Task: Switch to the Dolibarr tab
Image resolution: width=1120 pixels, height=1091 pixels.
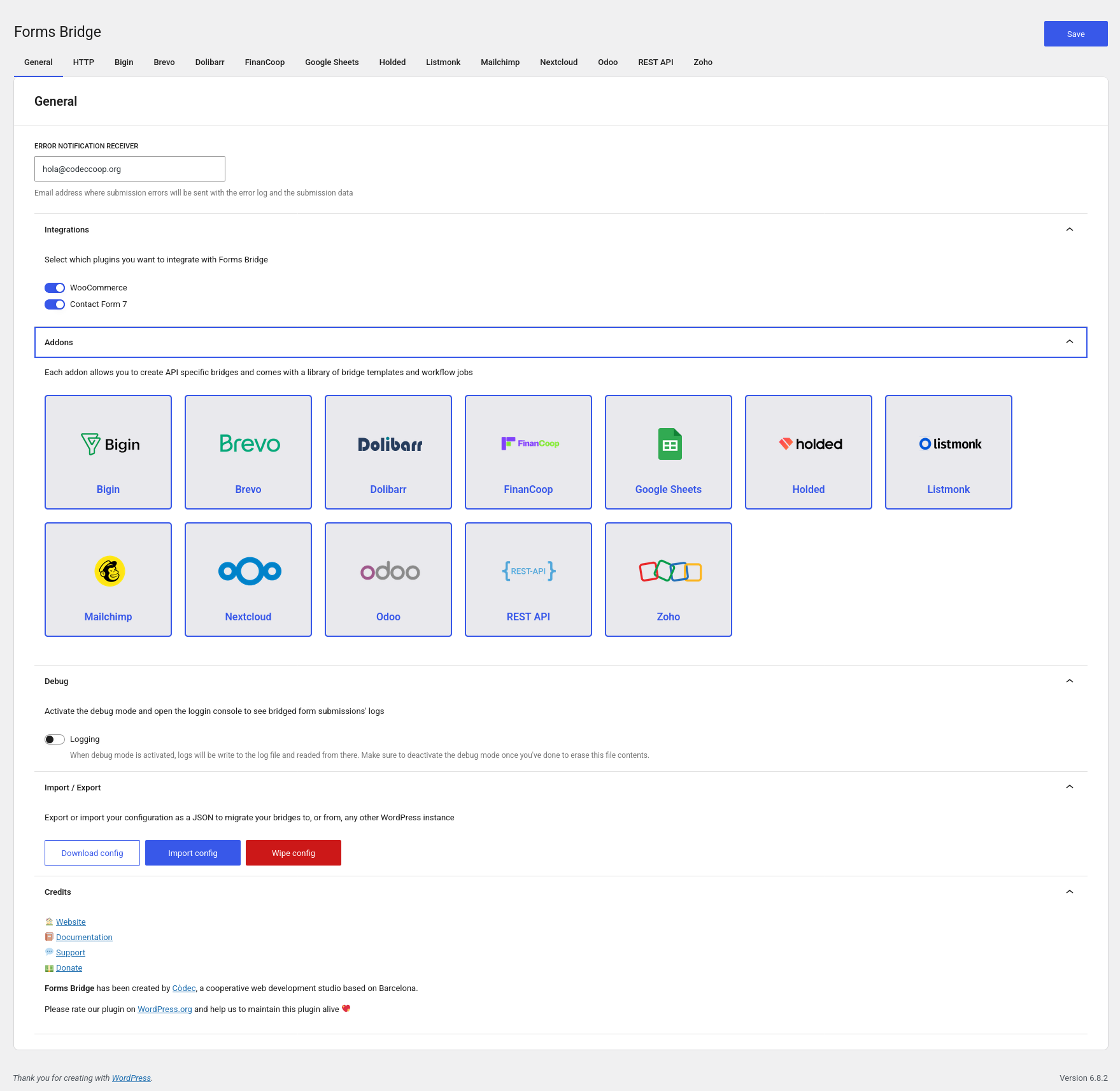Action: [x=210, y=62]
